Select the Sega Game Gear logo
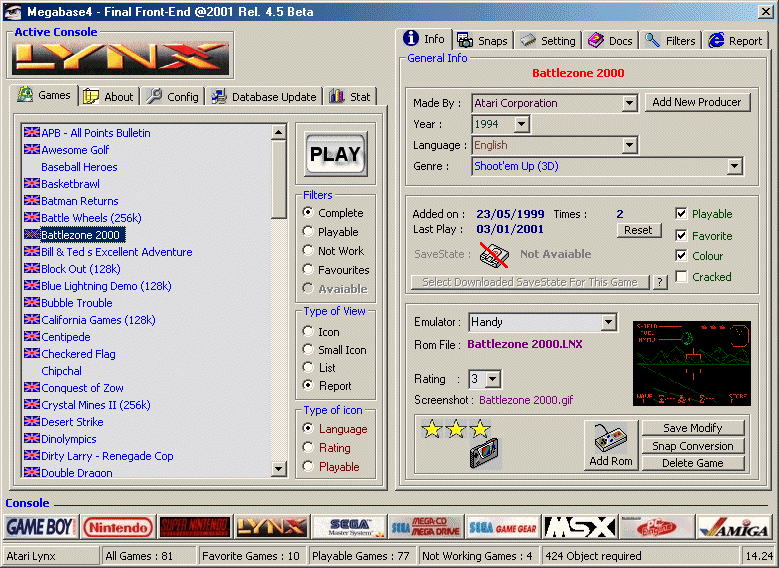Screen dimensions: 779x568 click(x=503, y=527)
